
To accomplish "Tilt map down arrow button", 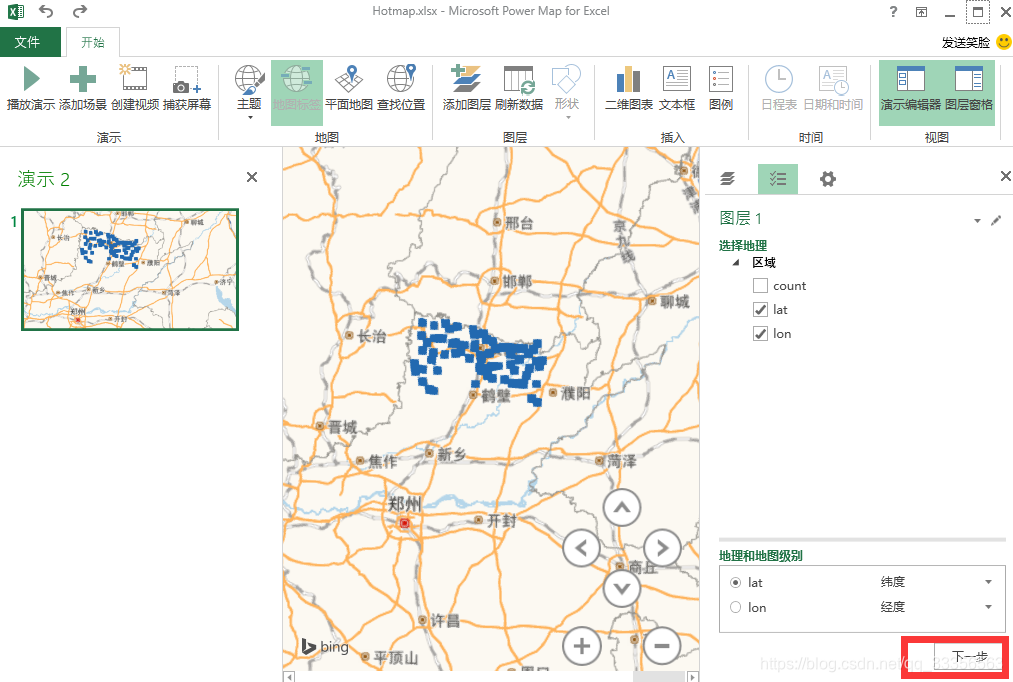I will (621, 588).
